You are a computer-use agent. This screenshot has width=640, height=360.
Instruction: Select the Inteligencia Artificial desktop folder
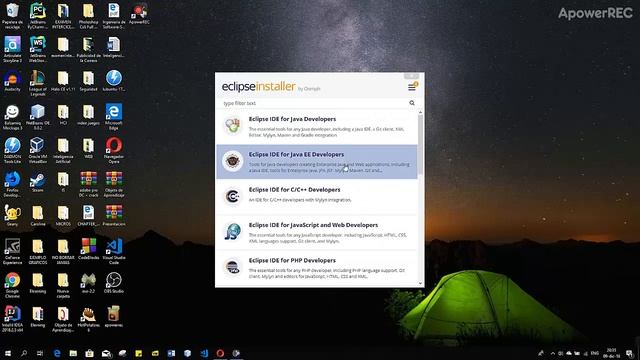click(x=63, y=150)
